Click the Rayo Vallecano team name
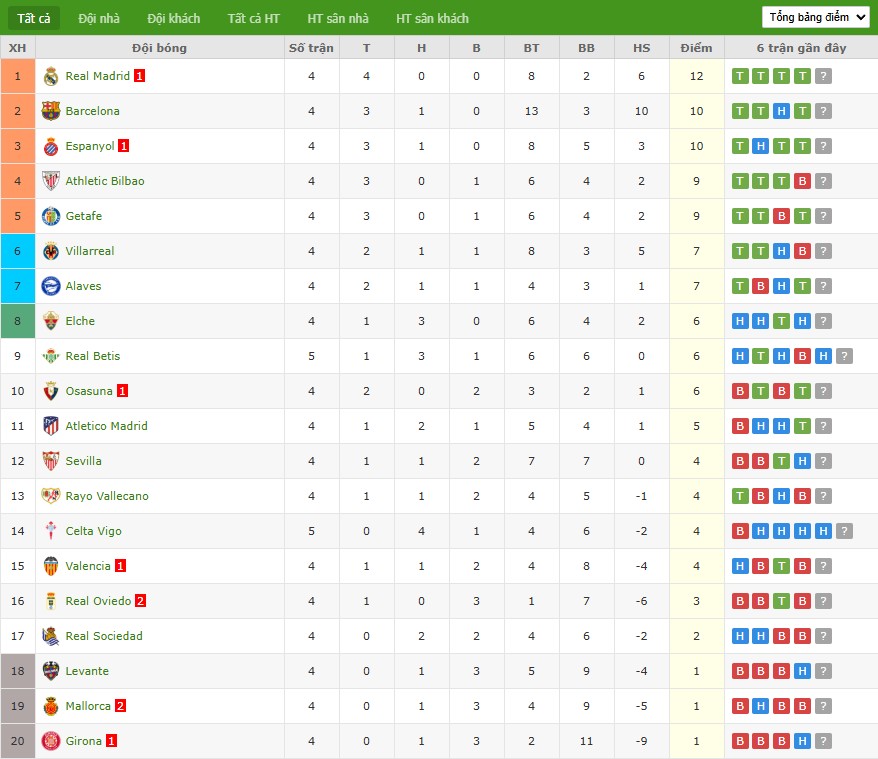 coord(107,496)
